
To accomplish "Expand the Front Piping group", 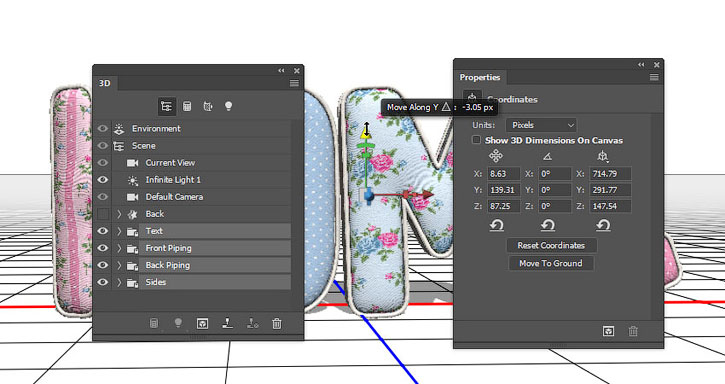I will [119, 248].
